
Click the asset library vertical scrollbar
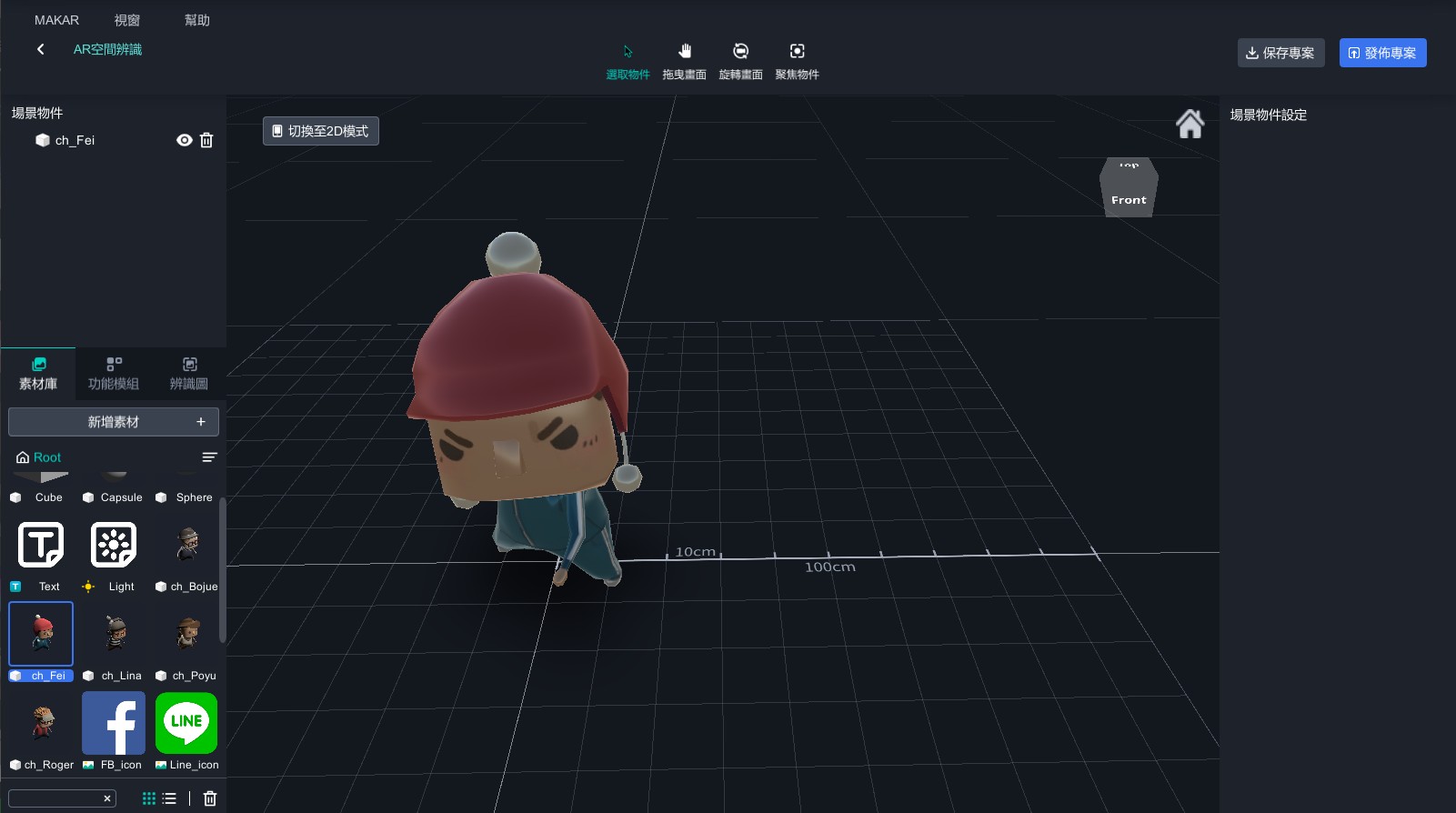(223, 570)
